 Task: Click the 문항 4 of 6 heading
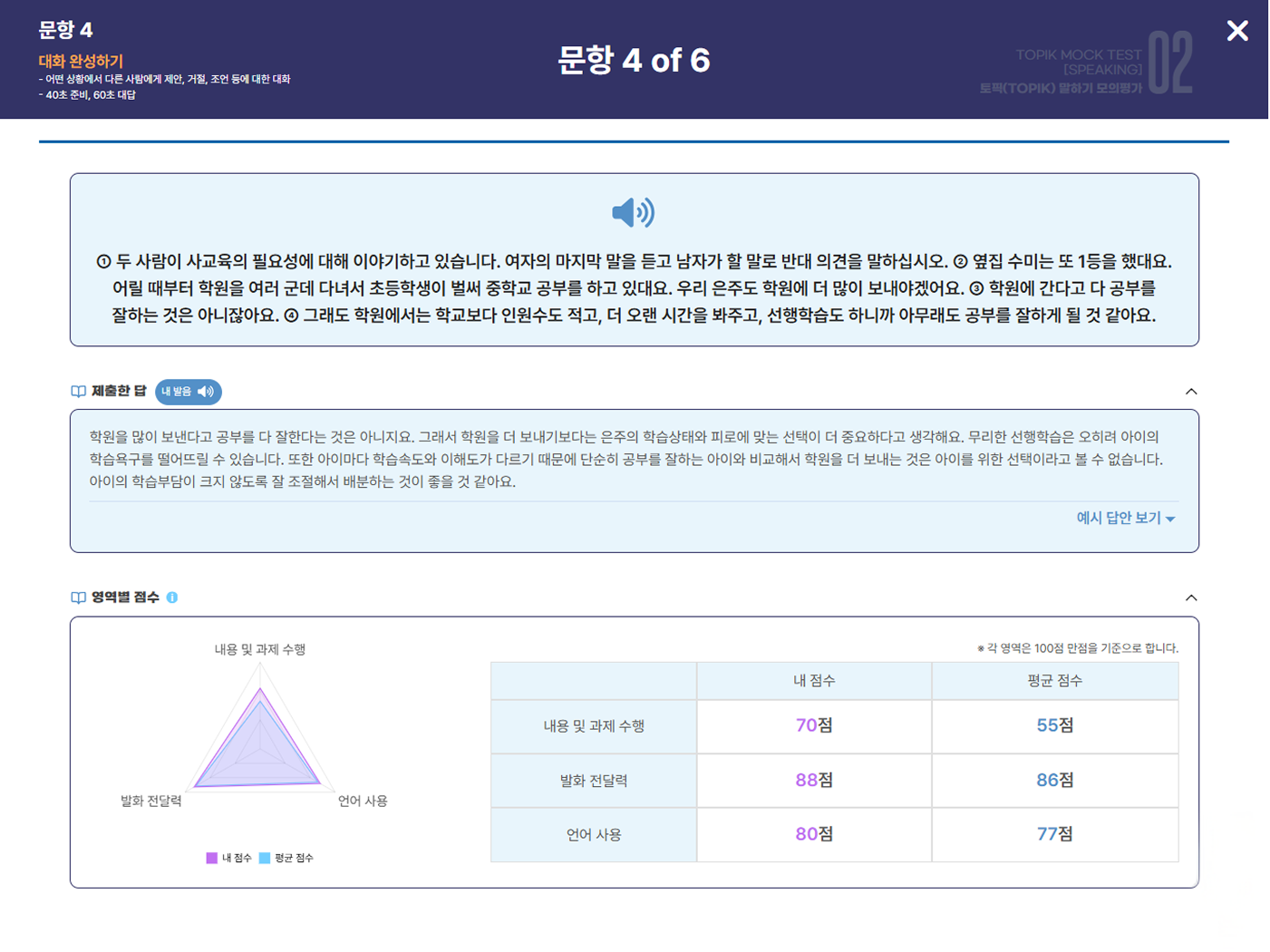[x=634, y=60]
